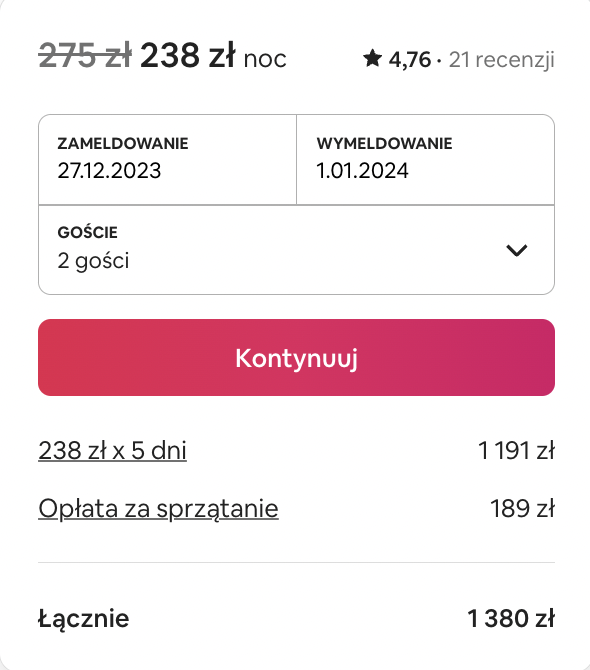Continue booking with Kontynuuj button
This screenshot has height=670, width=590.
[296, 358]
